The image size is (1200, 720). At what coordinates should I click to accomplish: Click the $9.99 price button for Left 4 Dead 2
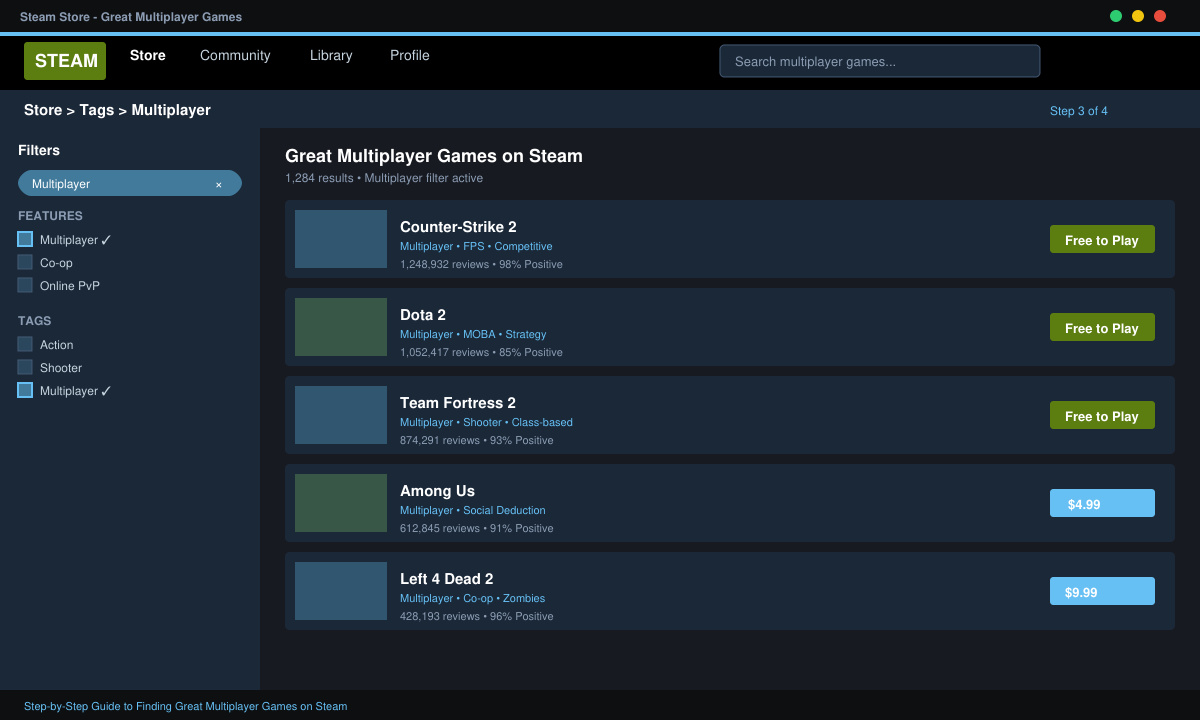(x=1102, y=591)
